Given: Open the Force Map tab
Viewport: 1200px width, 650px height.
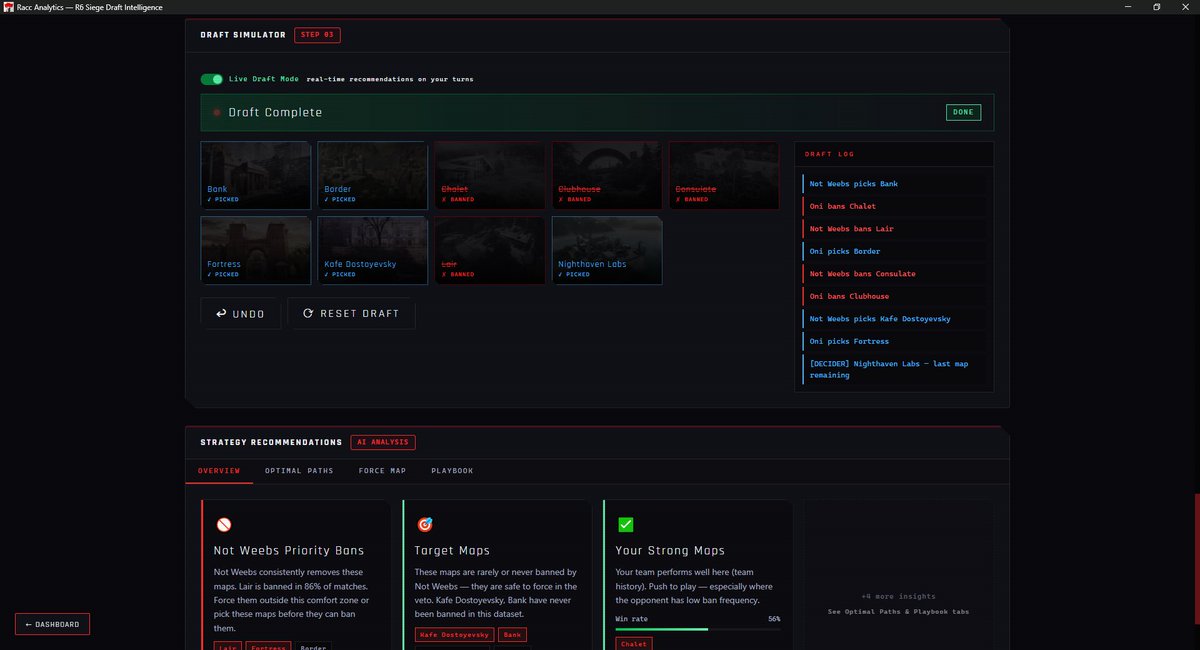Looking at the screenshot, I should tap(382, 470).
